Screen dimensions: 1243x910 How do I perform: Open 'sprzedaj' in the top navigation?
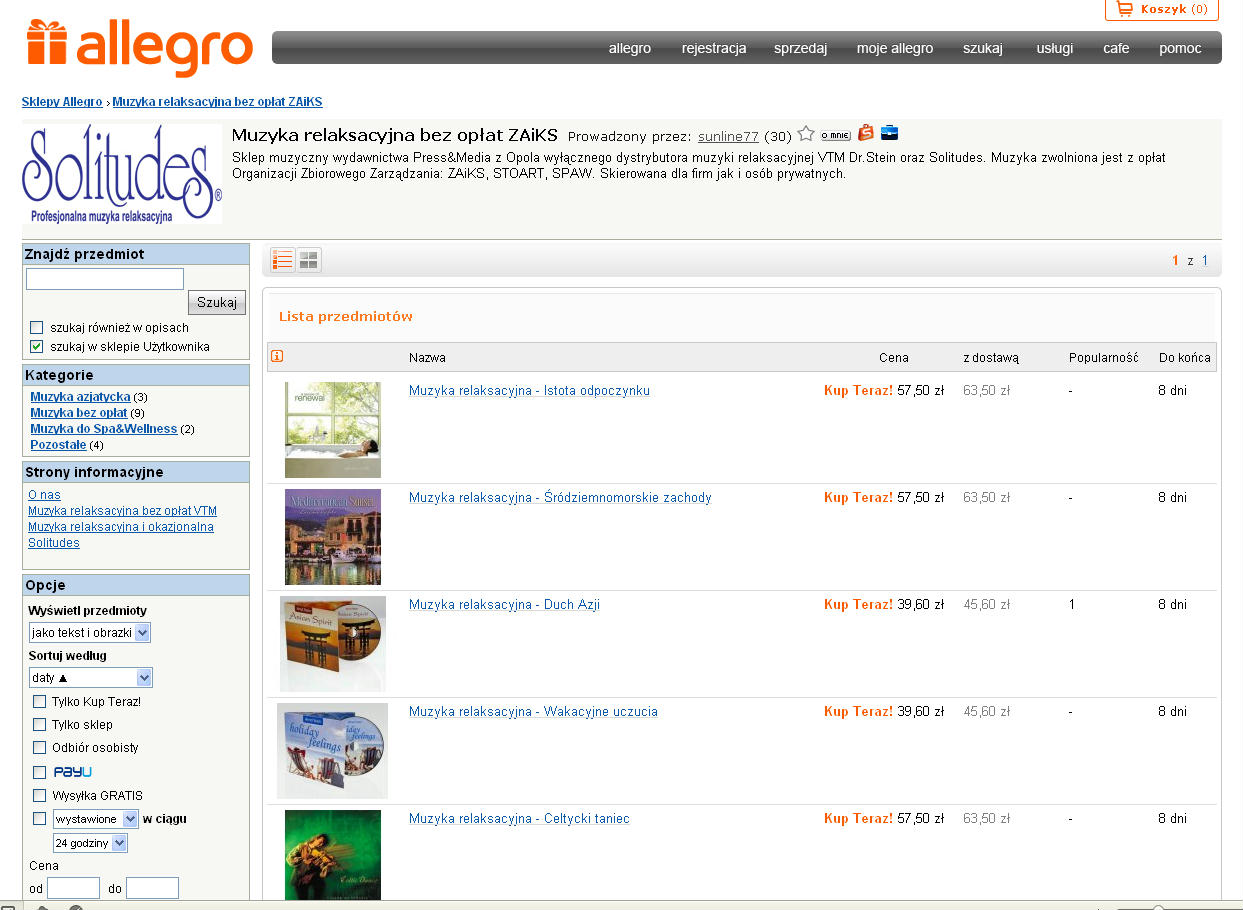[x=800, y=48]
